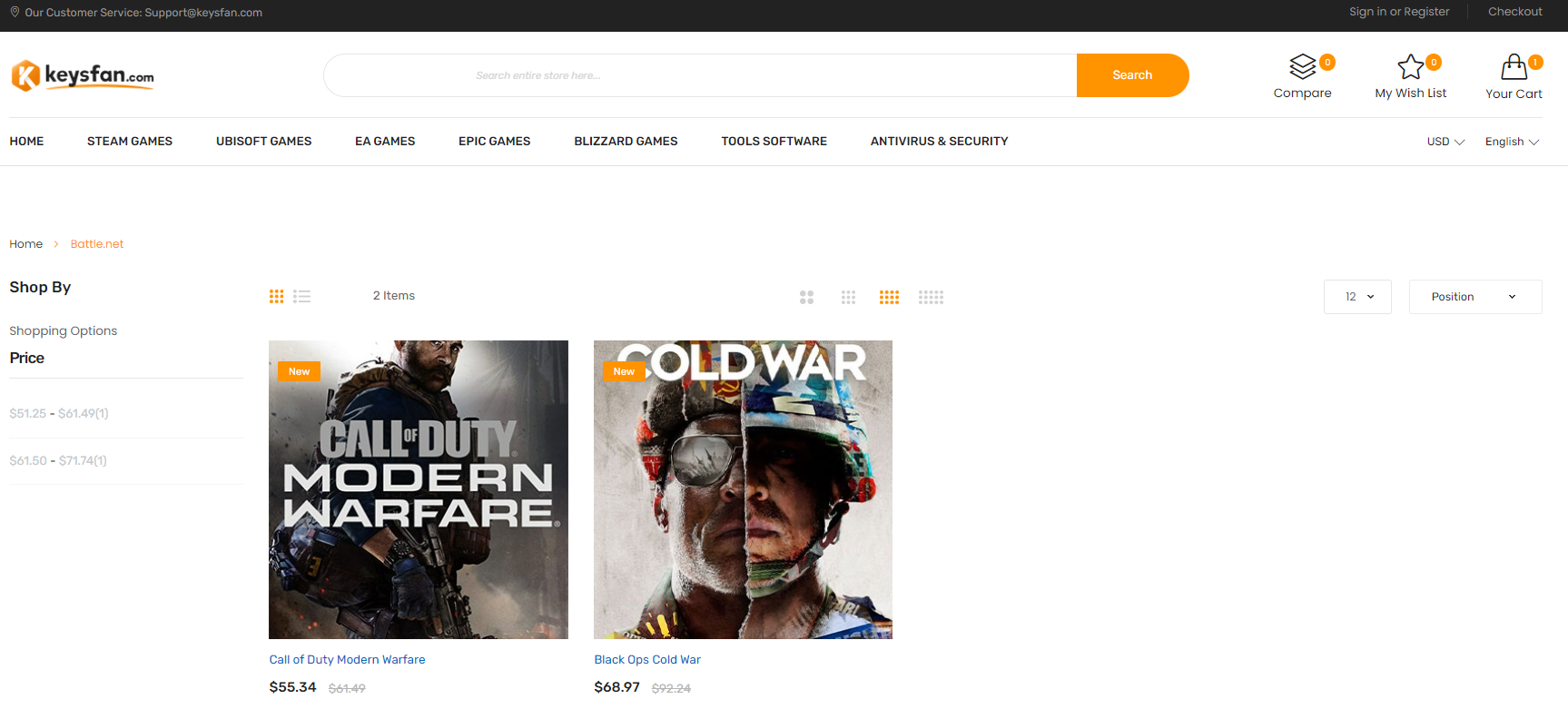Click the Checkout link
Viewport: 1568px width, 719px height.
coord(1514,12)
